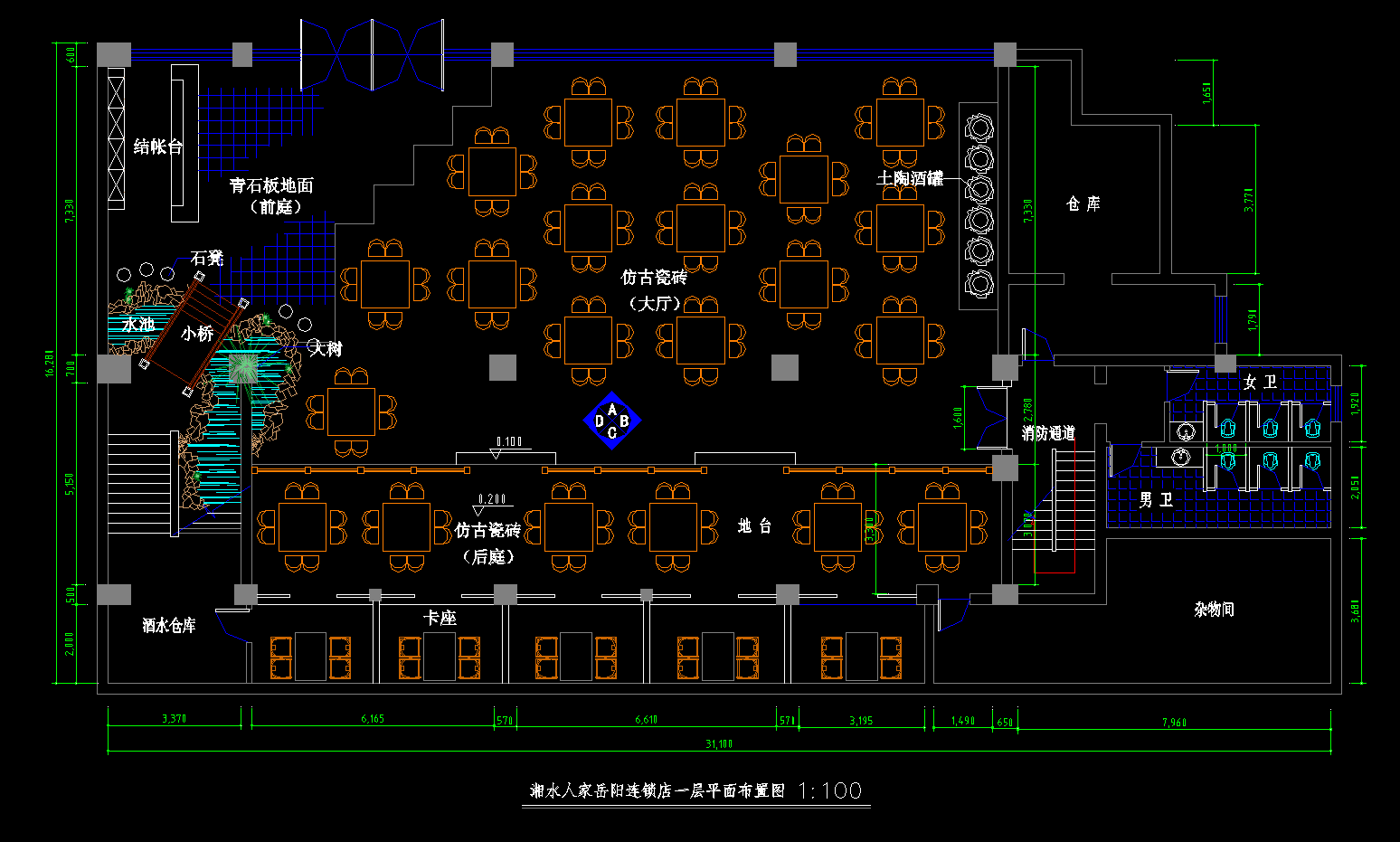Select the 男卫 men's restroom label
Screen dimensions: 1400x842
pyautogui.click(x=1156, y=499)
